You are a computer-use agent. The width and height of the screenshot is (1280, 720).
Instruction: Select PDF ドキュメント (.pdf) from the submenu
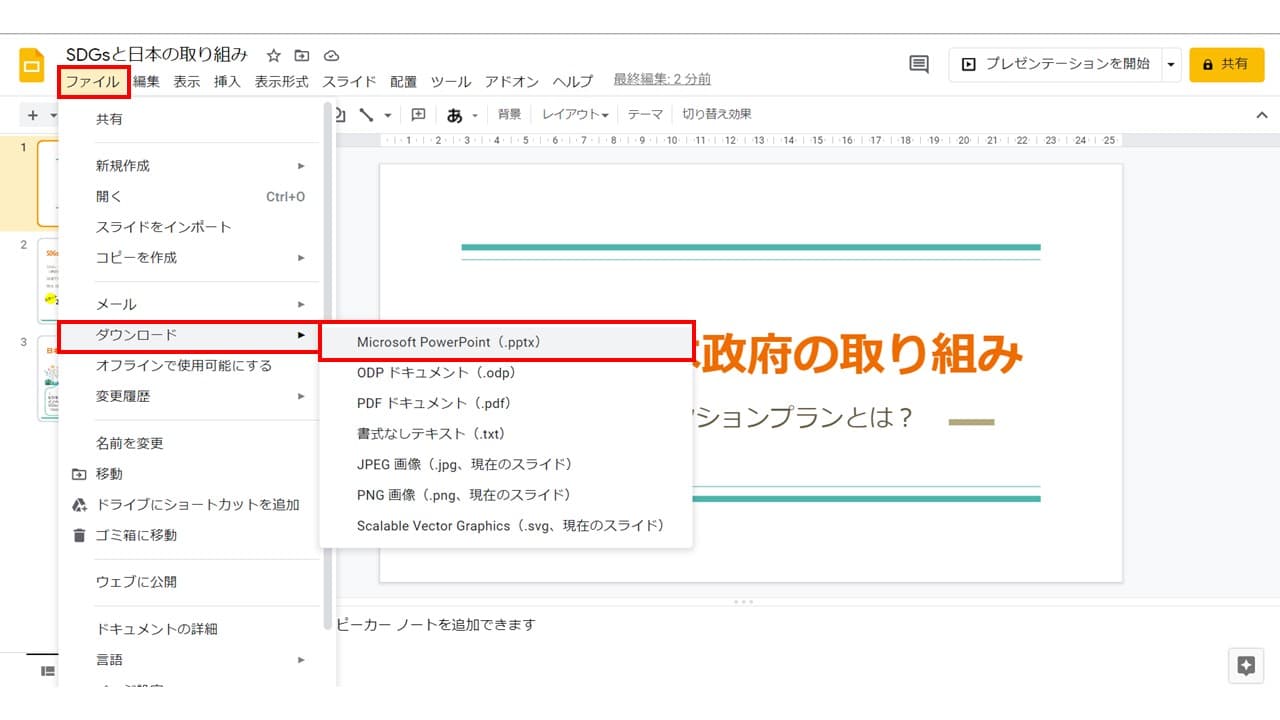433,403
